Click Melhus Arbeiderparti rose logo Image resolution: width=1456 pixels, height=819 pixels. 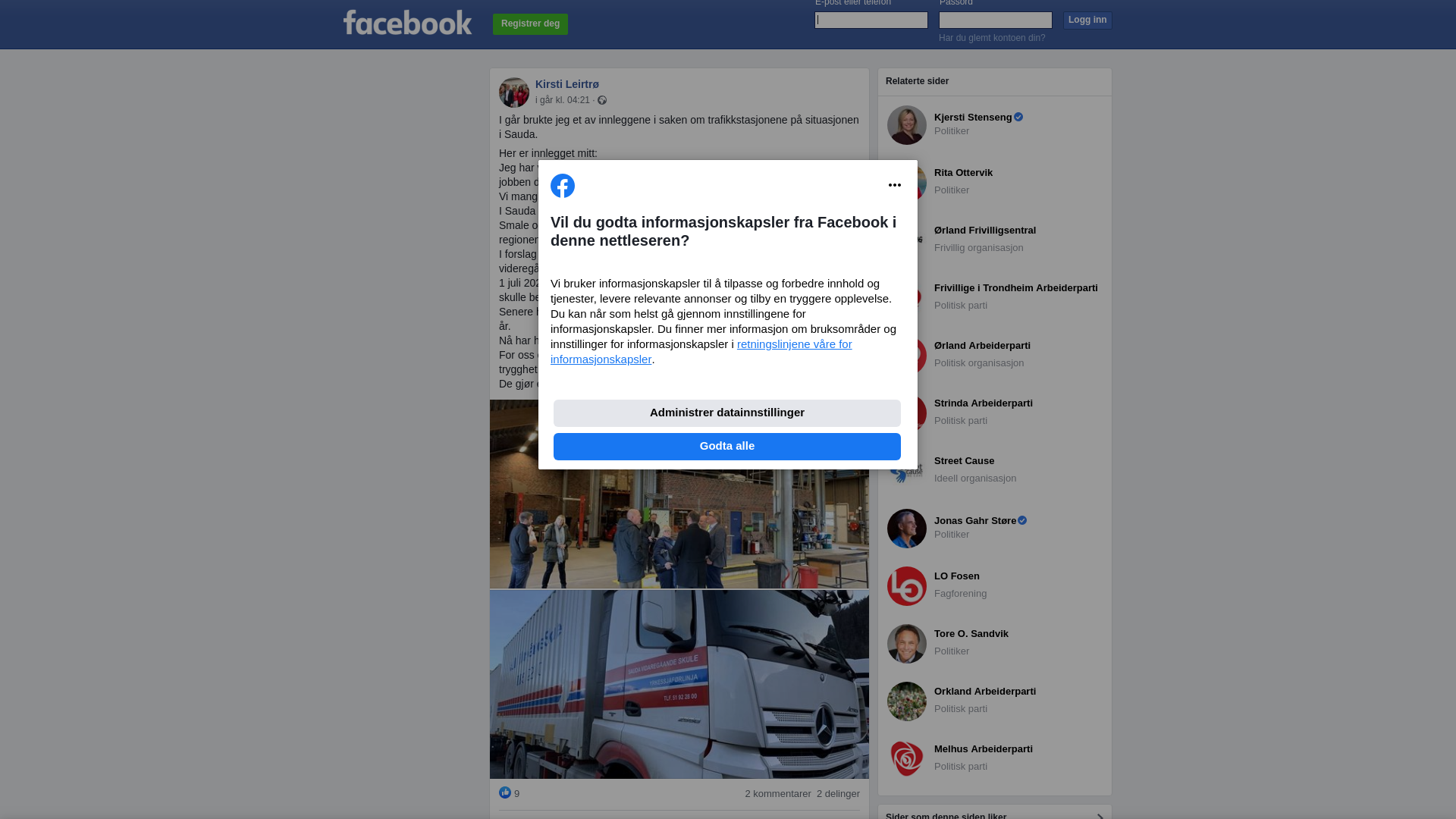tap(907, 759)
